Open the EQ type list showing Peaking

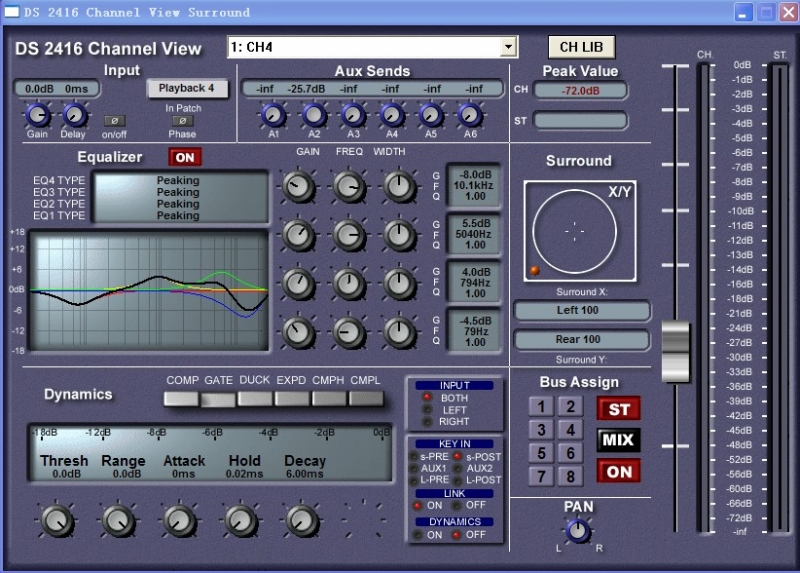point(182,197)
